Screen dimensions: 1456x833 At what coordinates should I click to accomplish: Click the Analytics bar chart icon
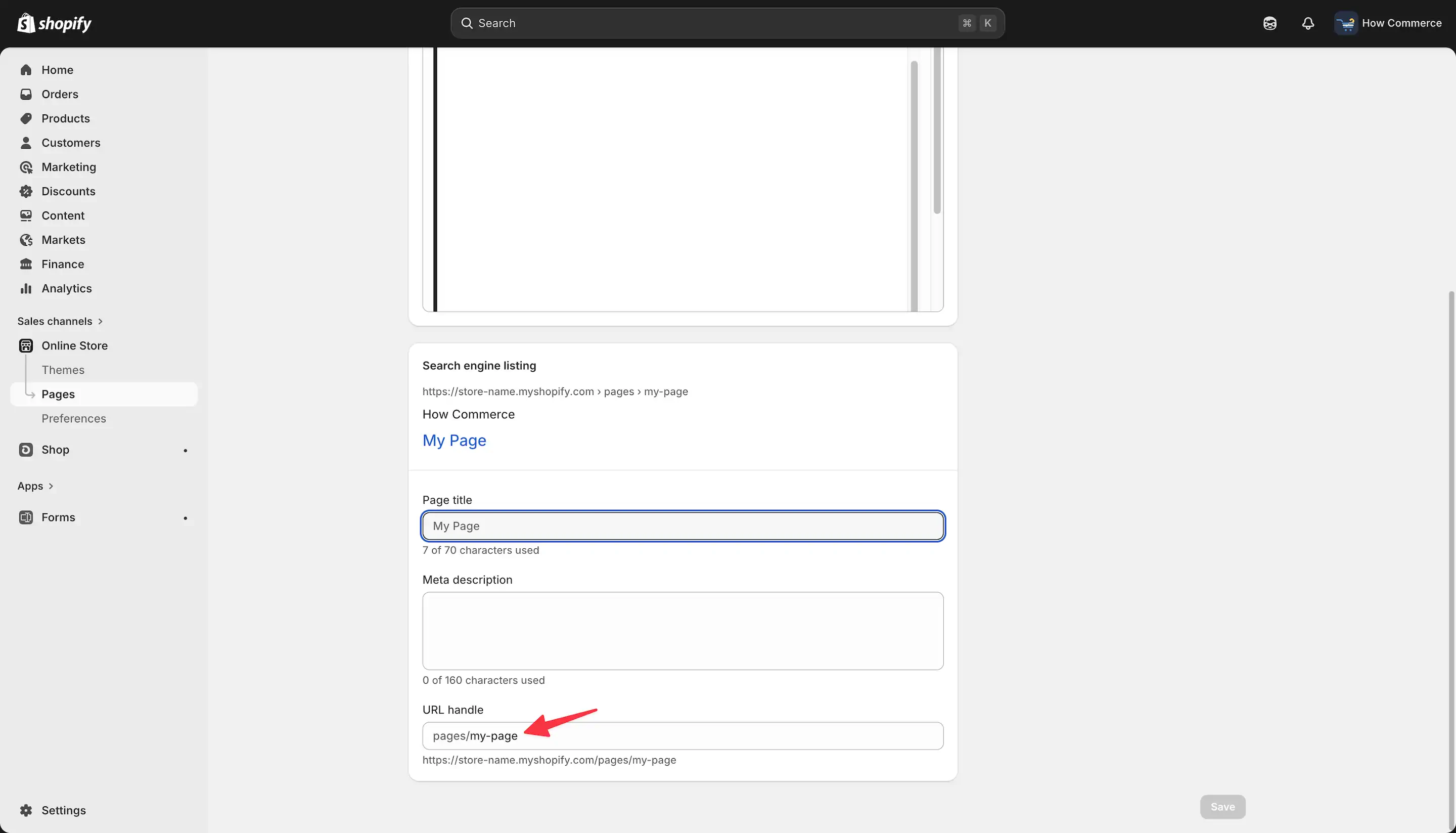click(26, 288)
